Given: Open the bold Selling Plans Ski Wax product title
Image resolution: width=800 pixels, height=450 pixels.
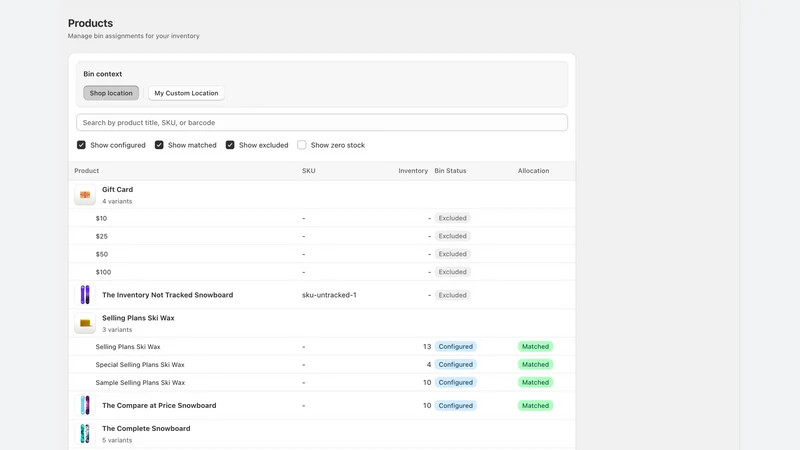Looking at the screenshot, I should (138, 318).
